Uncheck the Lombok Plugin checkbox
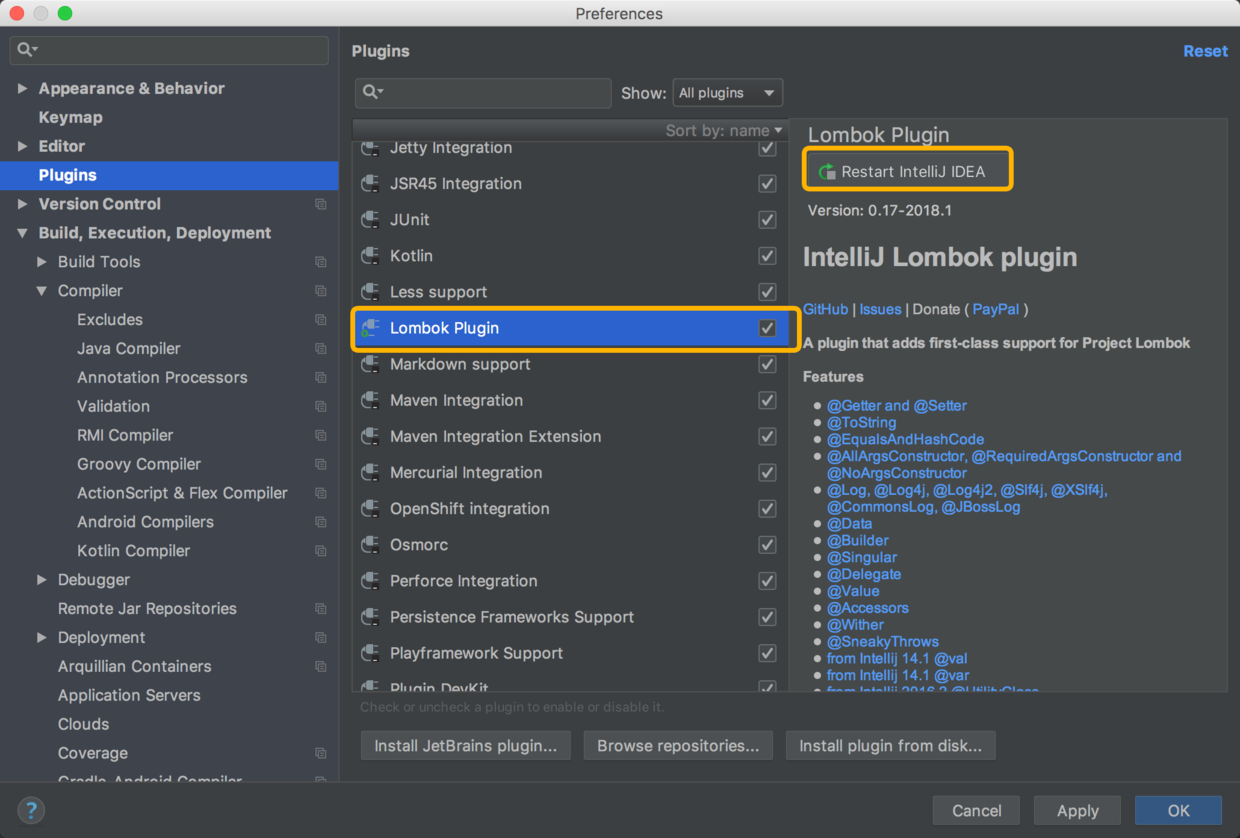Image resolution: width=1240 pixels, height=838 pixels. point(767,328)
